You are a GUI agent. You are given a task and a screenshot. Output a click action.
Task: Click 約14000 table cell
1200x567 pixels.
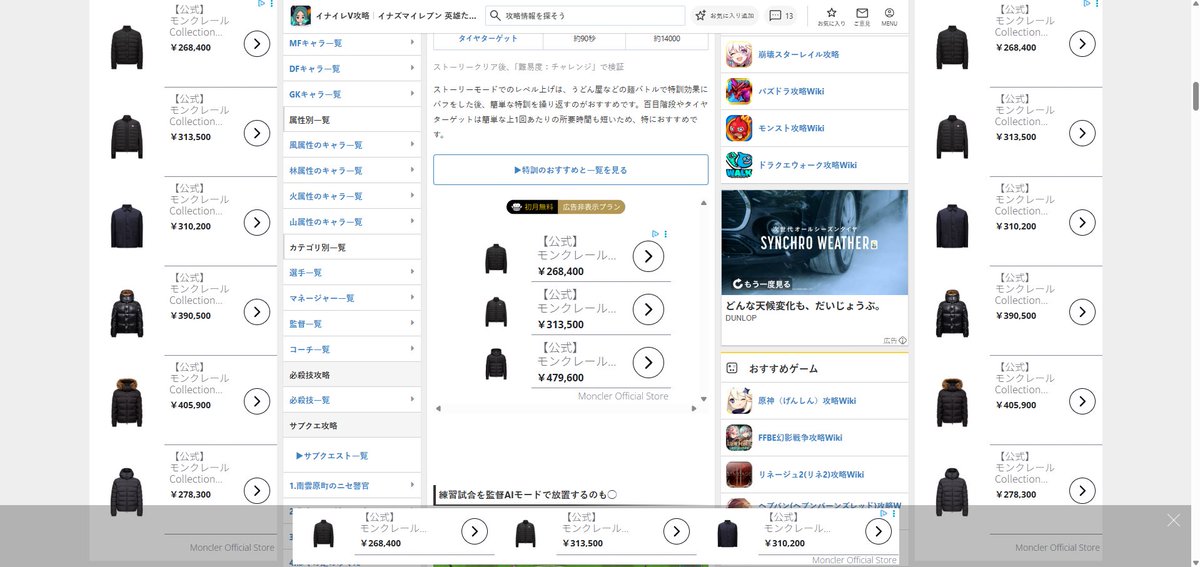point(667,38)
